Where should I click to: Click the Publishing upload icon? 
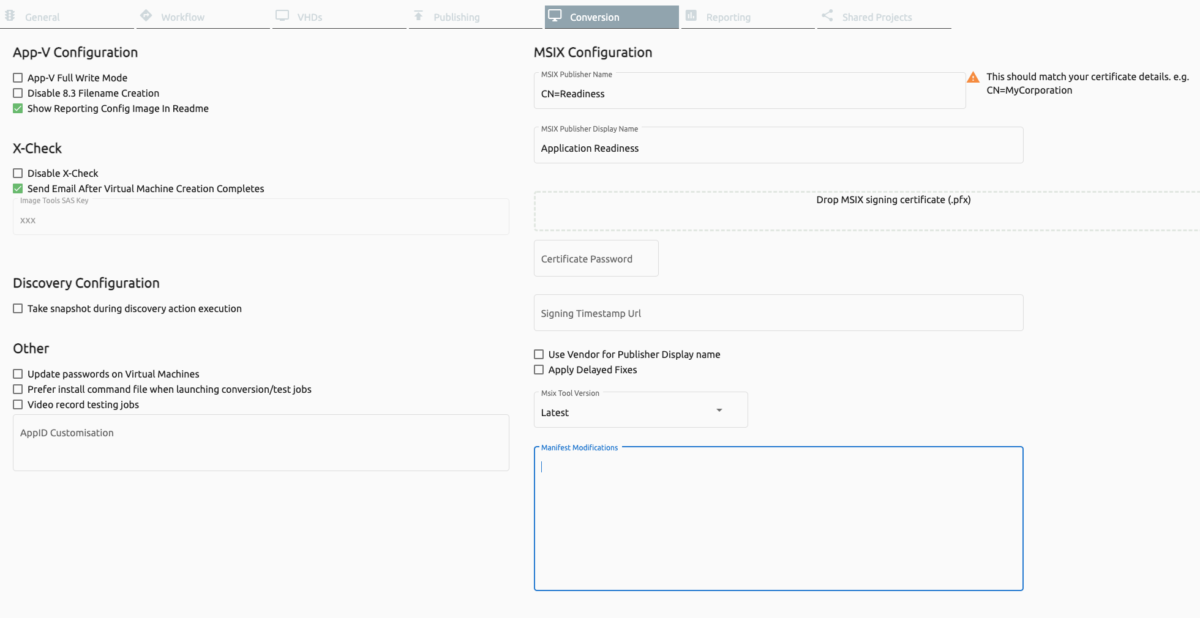(x=418, y=16)
